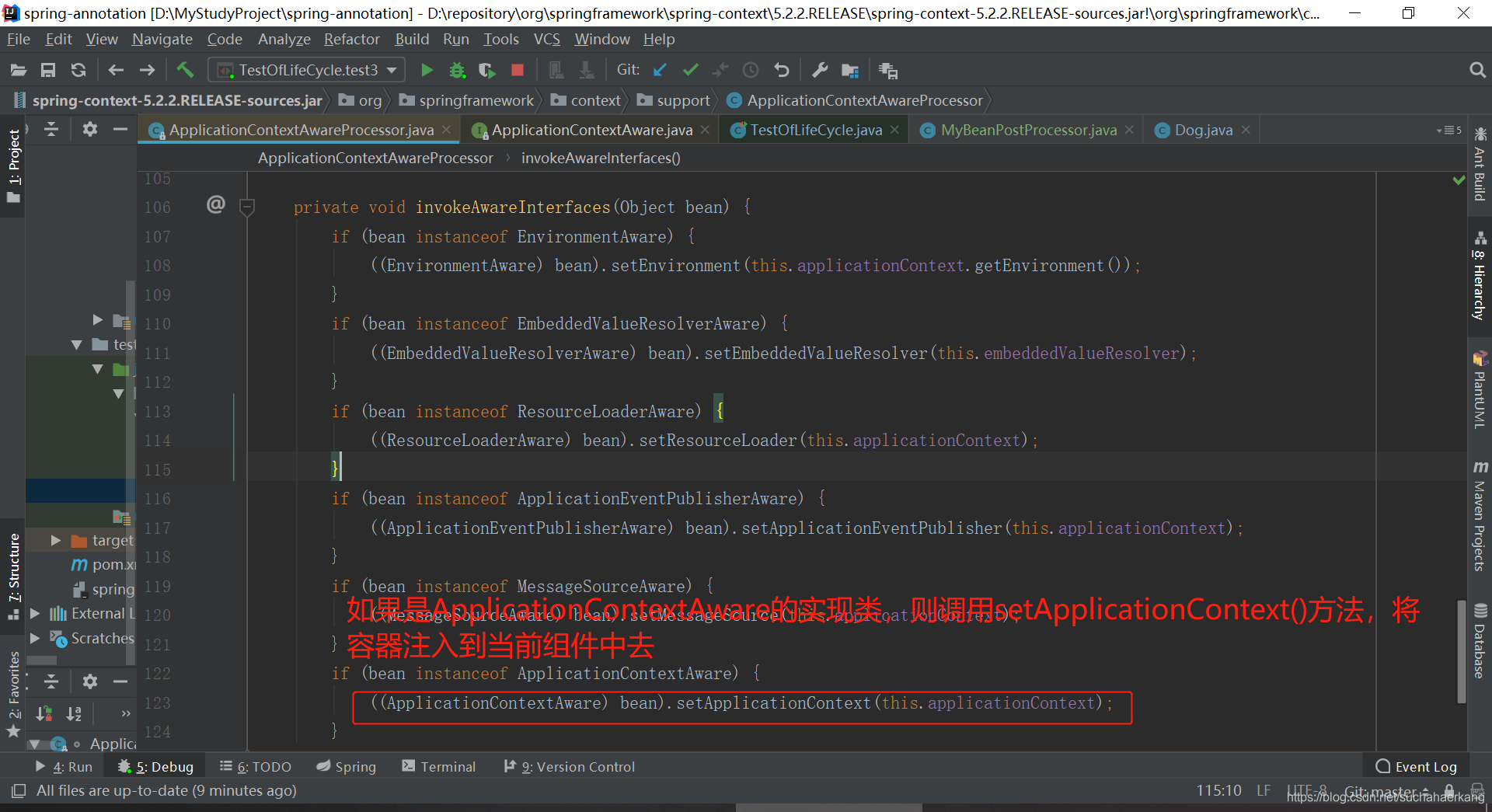Toggle the Project tool window
Image resolution: width=1492 pixels, height=812 pixels.
tap(13, 165)
